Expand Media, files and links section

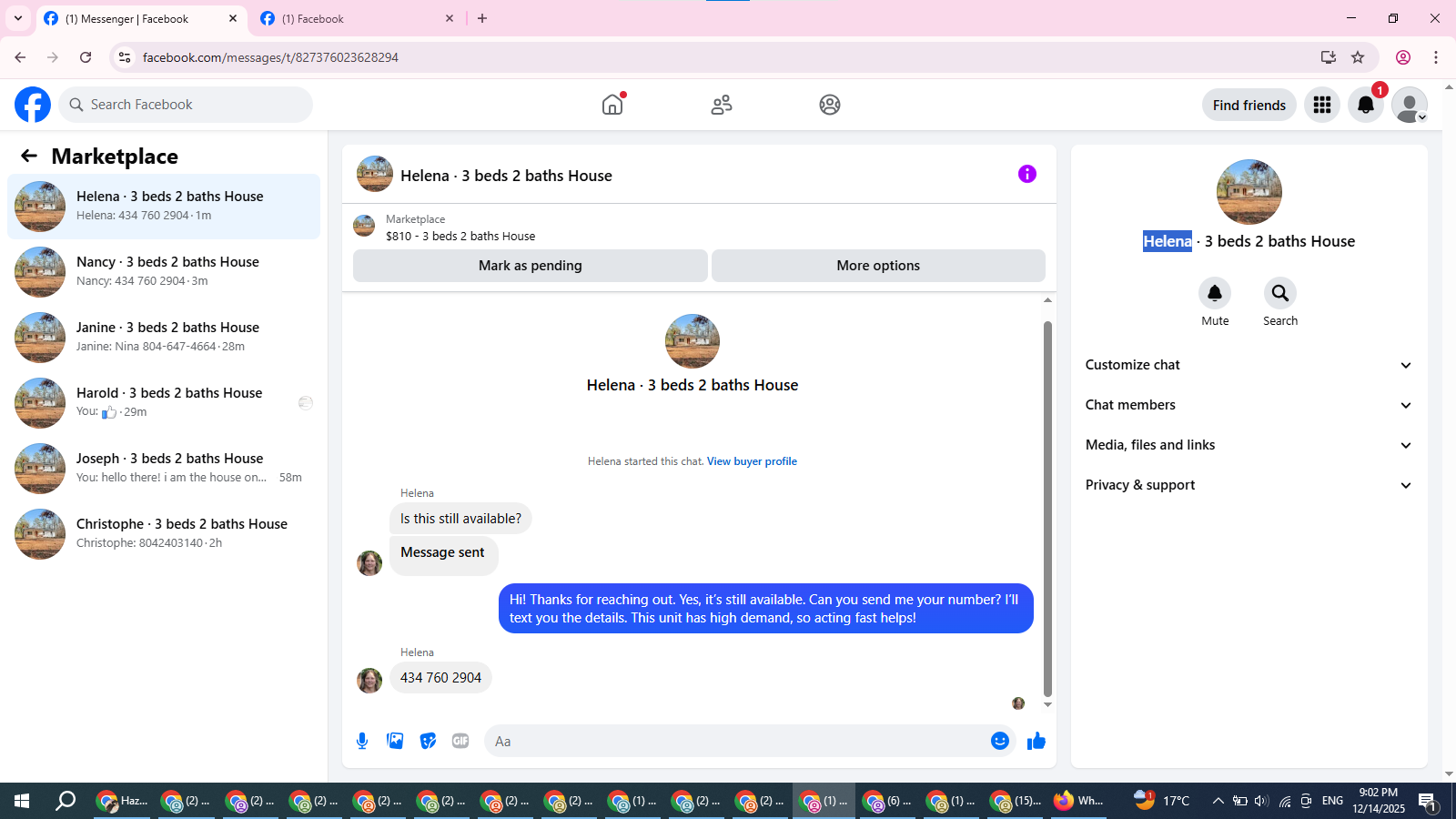pyautogui.click(x=1249, y=445)
